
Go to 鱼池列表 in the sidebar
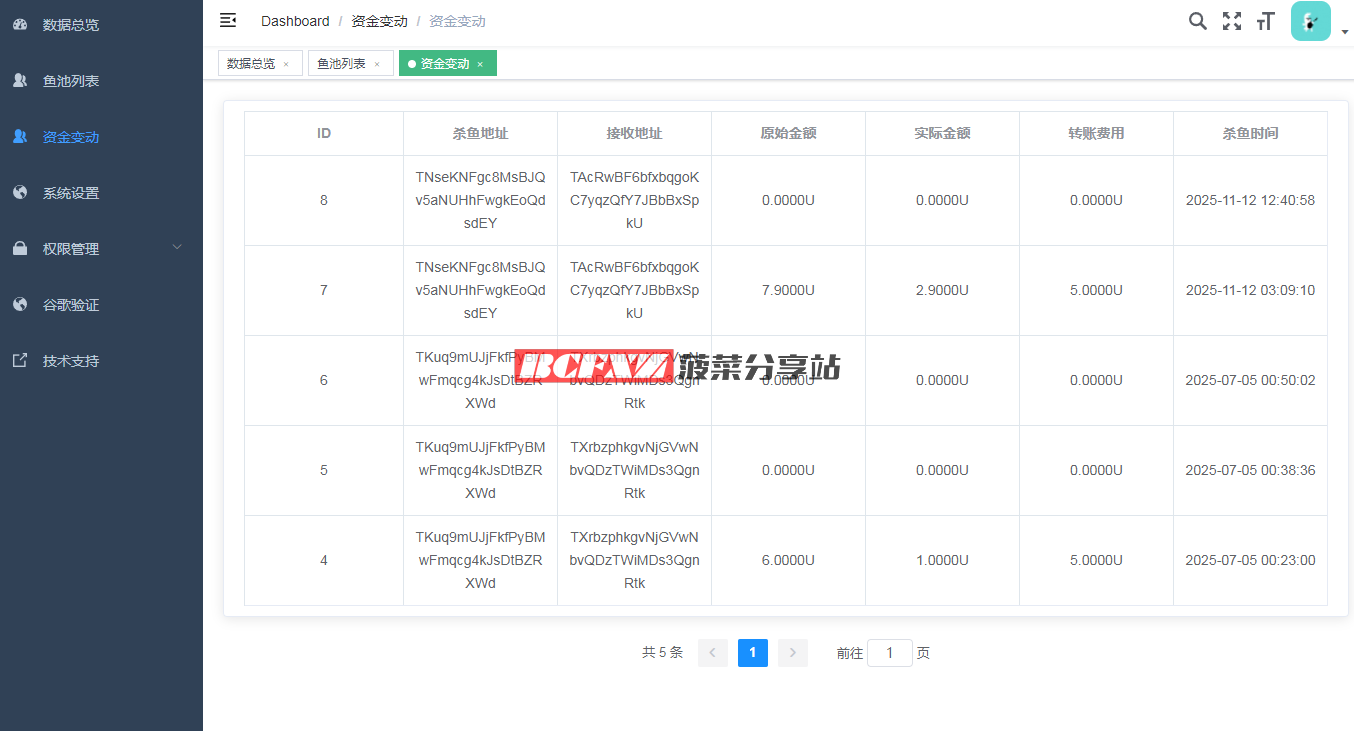tap(71, 81)
